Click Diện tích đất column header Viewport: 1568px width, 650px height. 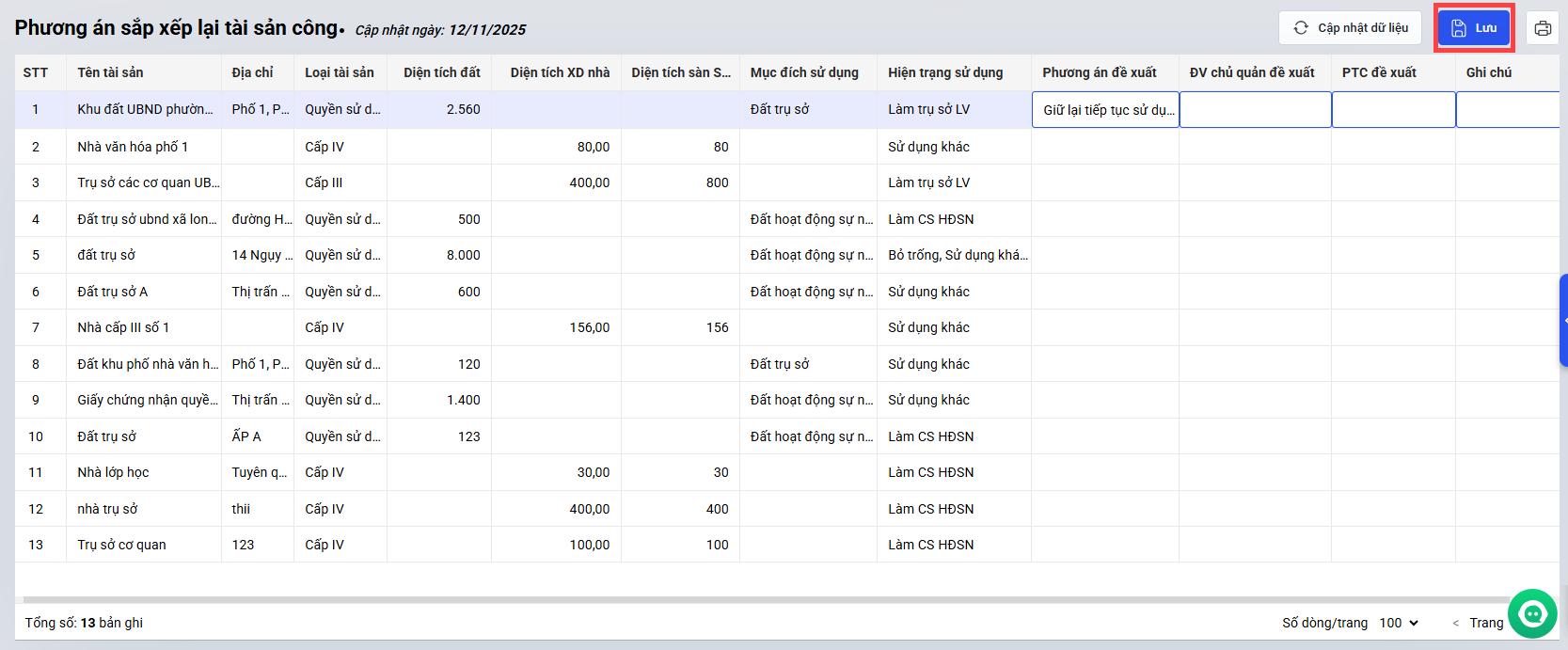point(441,72)
